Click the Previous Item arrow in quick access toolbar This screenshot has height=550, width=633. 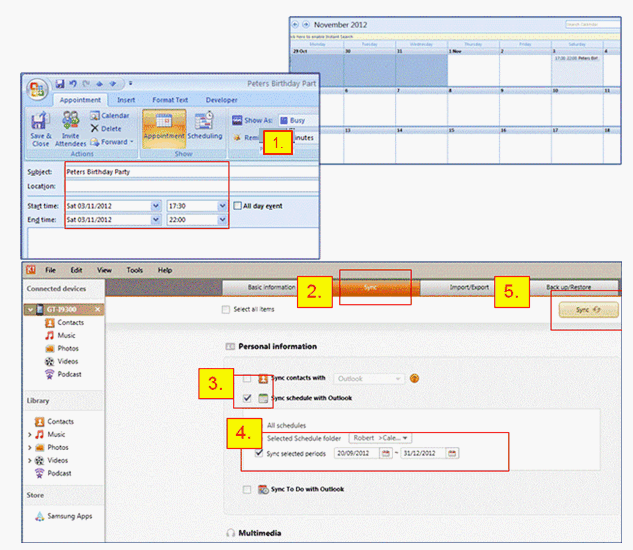pos(99,84)
